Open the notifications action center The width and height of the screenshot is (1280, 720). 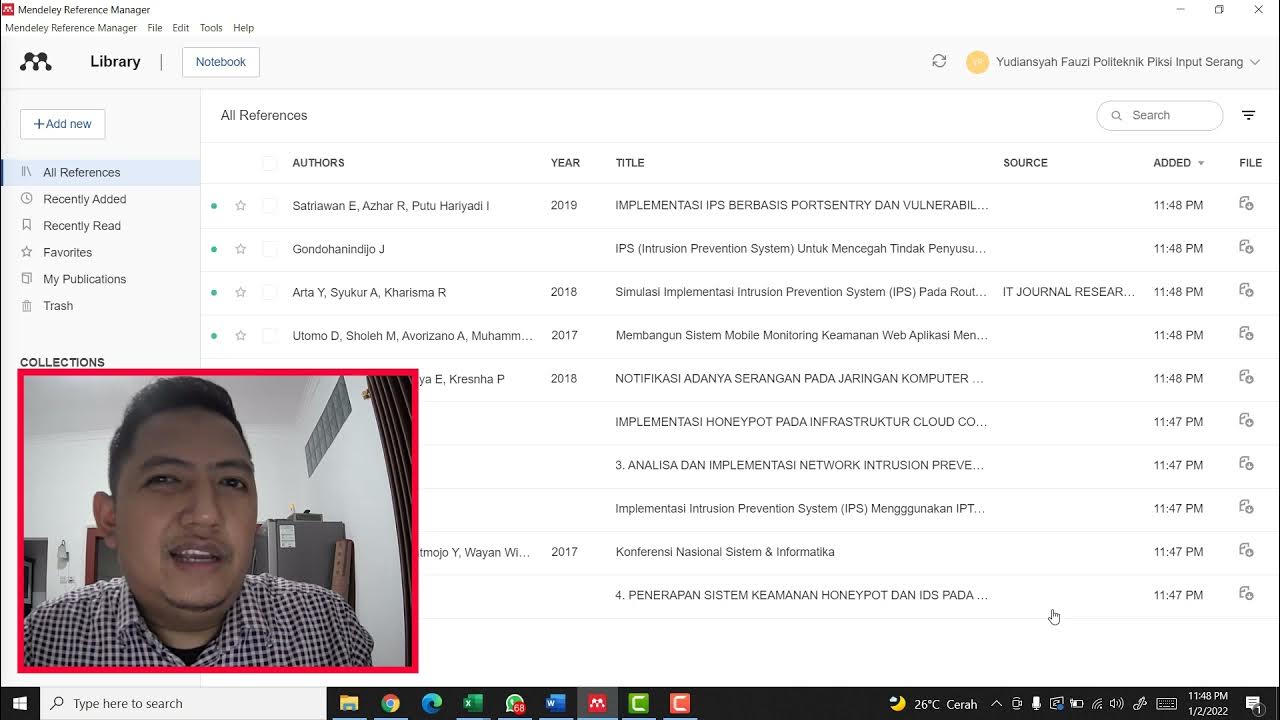point(1253,703)
